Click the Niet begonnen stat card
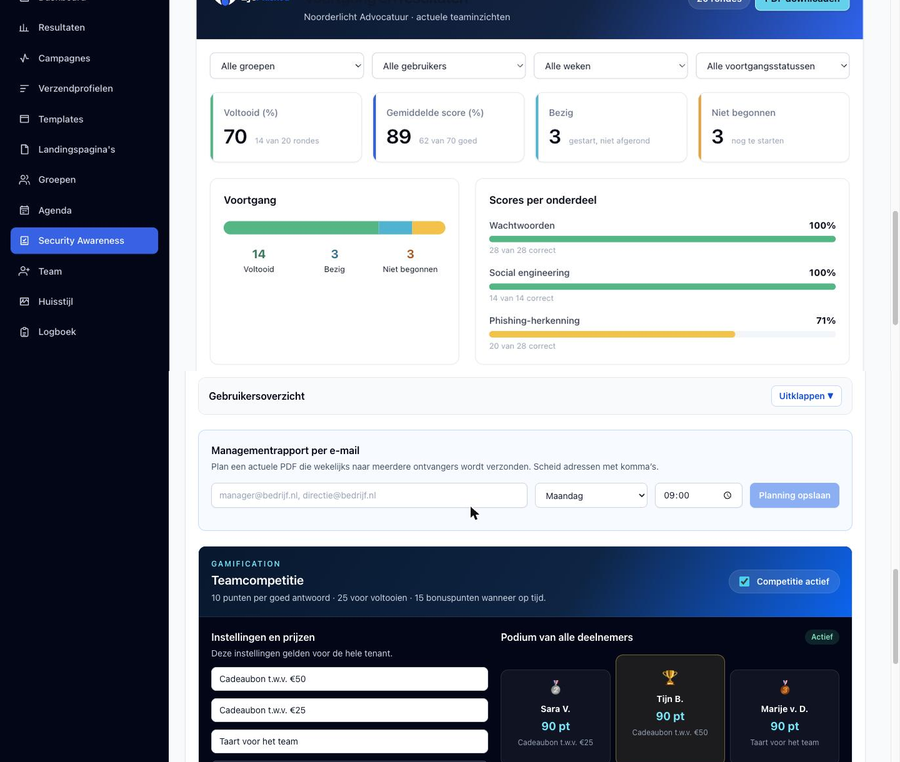This screenshot has height=762, width=900. (774, 127)
